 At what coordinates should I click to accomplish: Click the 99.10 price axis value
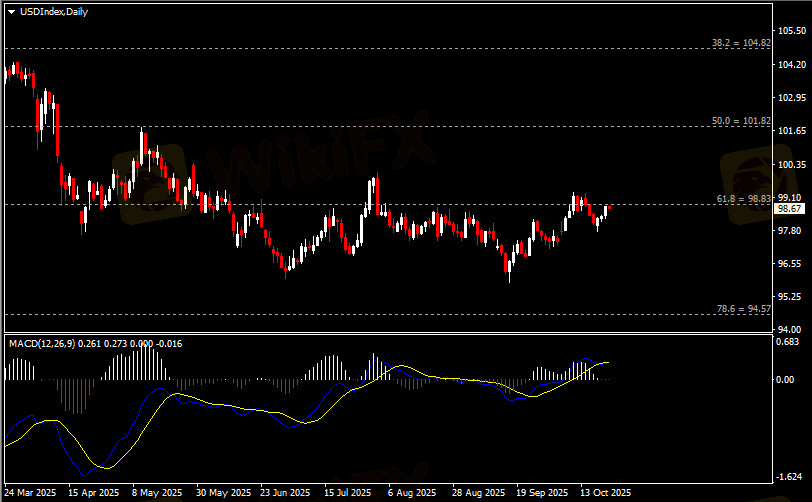pyautogui.click(x=790, y=198)
